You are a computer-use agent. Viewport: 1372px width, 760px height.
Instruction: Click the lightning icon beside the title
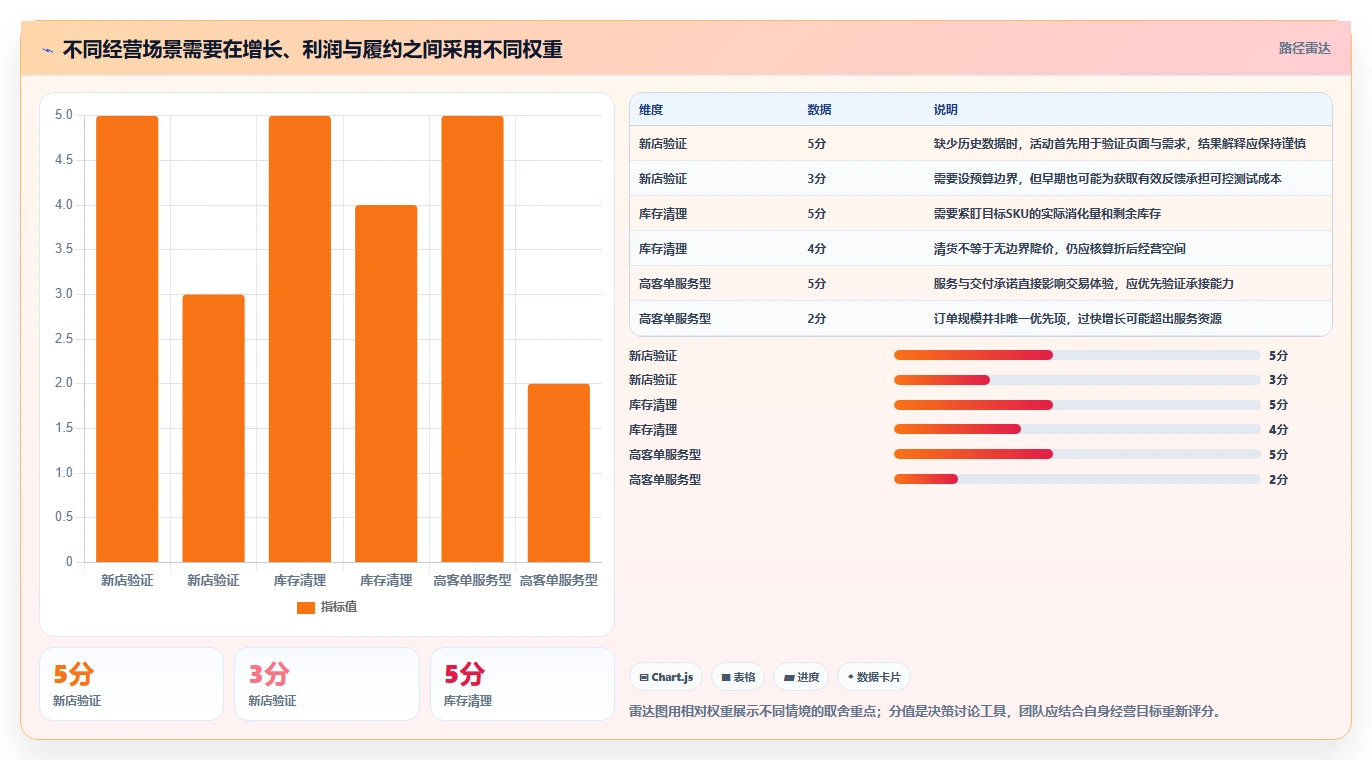coord(48,49)
